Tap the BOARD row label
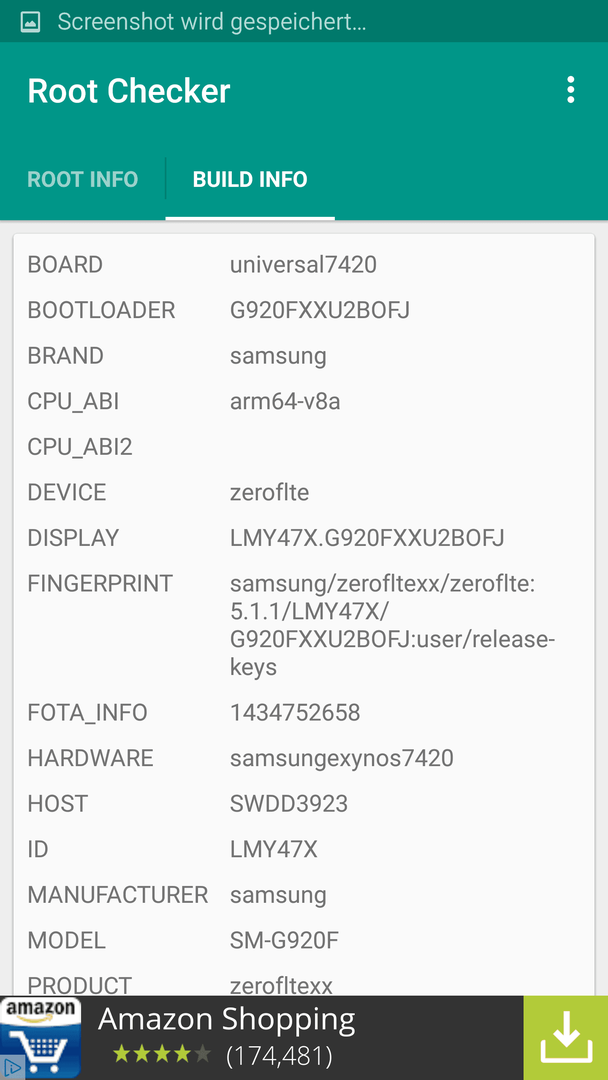This screenshot has height=1080, width=608. [65, 264]
